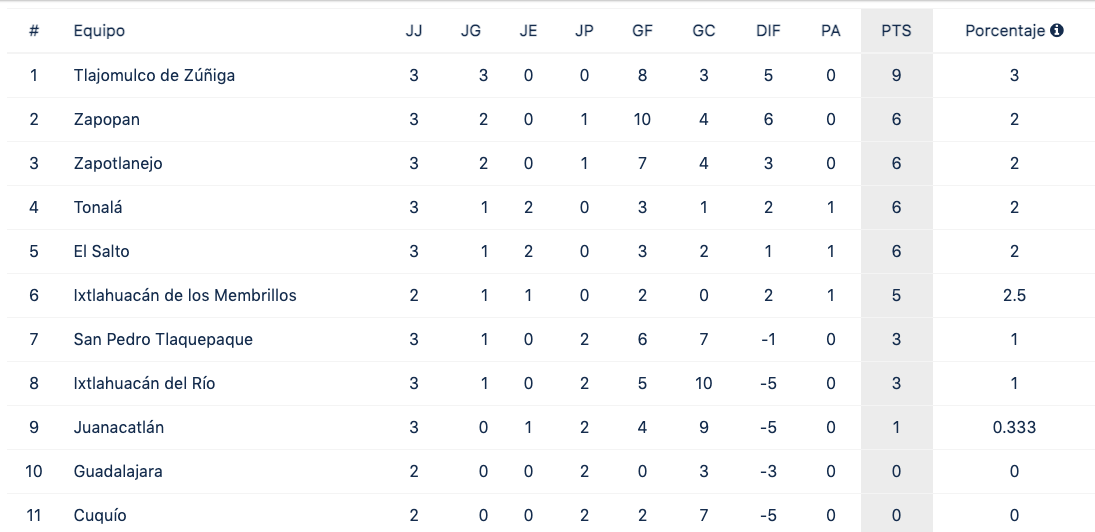
Task: Click the Zapotlanejo team row name
Action: (x=118, y=163)
